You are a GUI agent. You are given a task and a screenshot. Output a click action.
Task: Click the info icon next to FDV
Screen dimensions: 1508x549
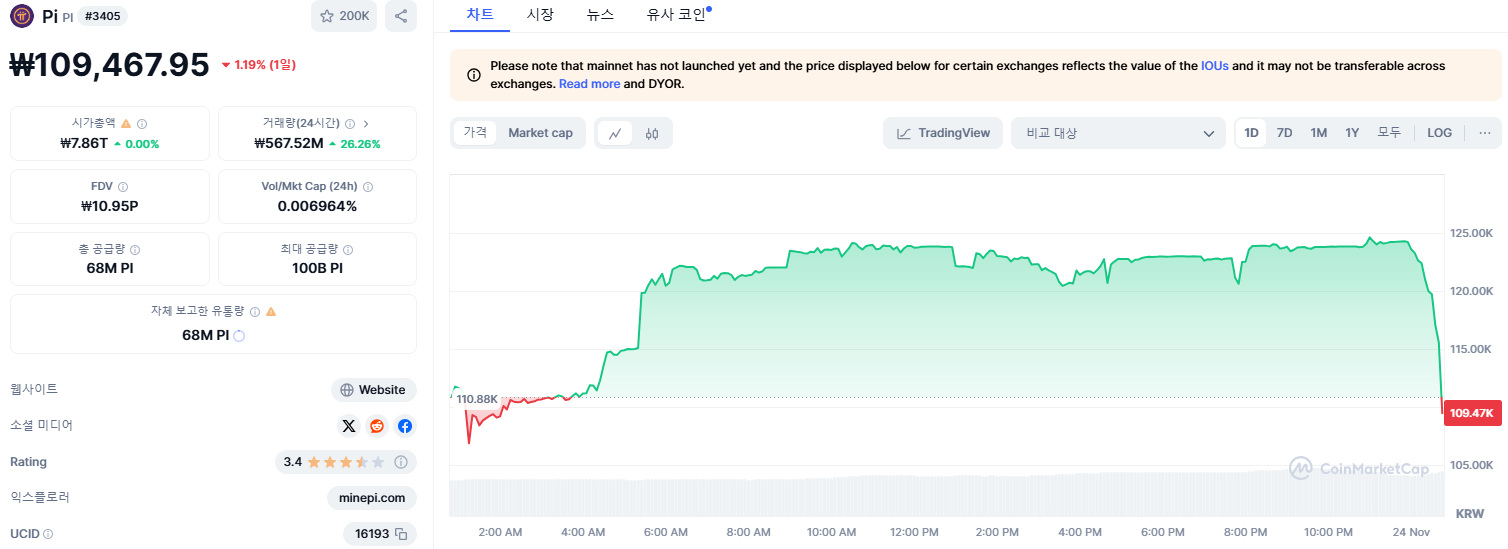123,187
